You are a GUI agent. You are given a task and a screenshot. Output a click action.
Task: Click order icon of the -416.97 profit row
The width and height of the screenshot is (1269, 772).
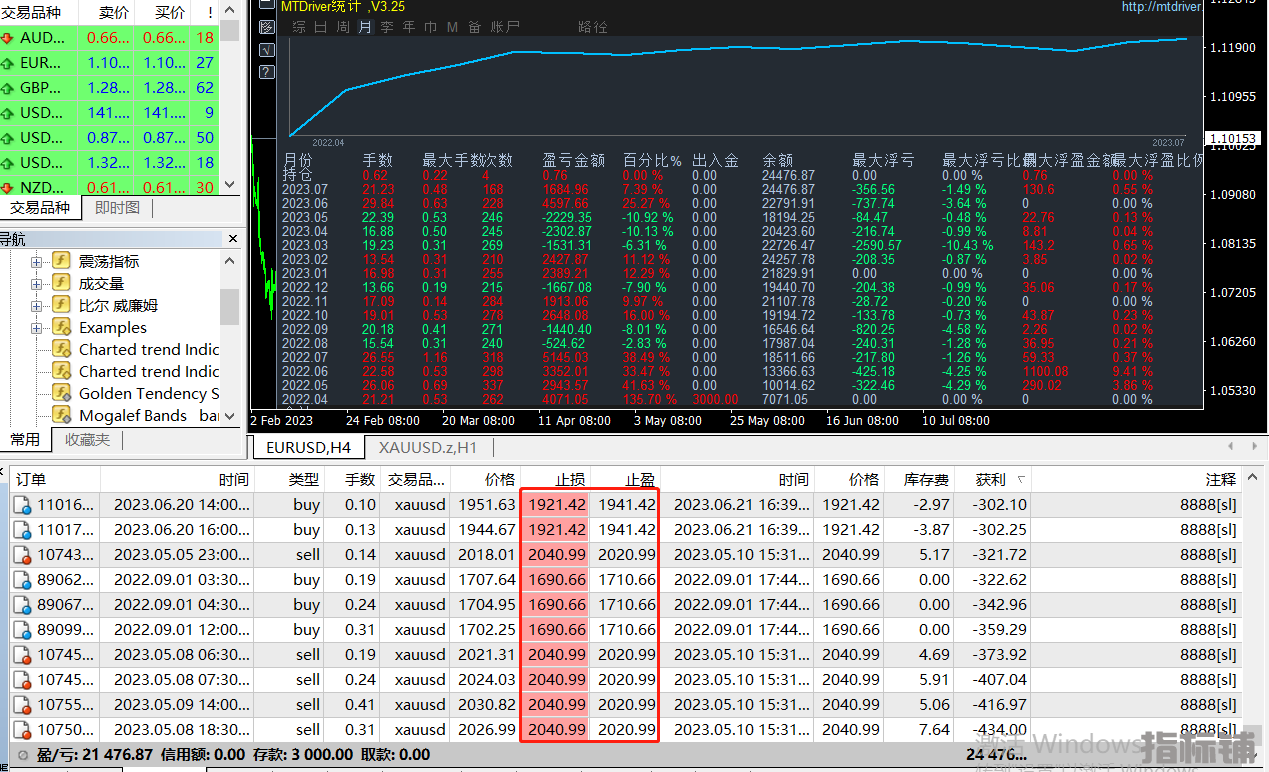click(x=23, y=705)
